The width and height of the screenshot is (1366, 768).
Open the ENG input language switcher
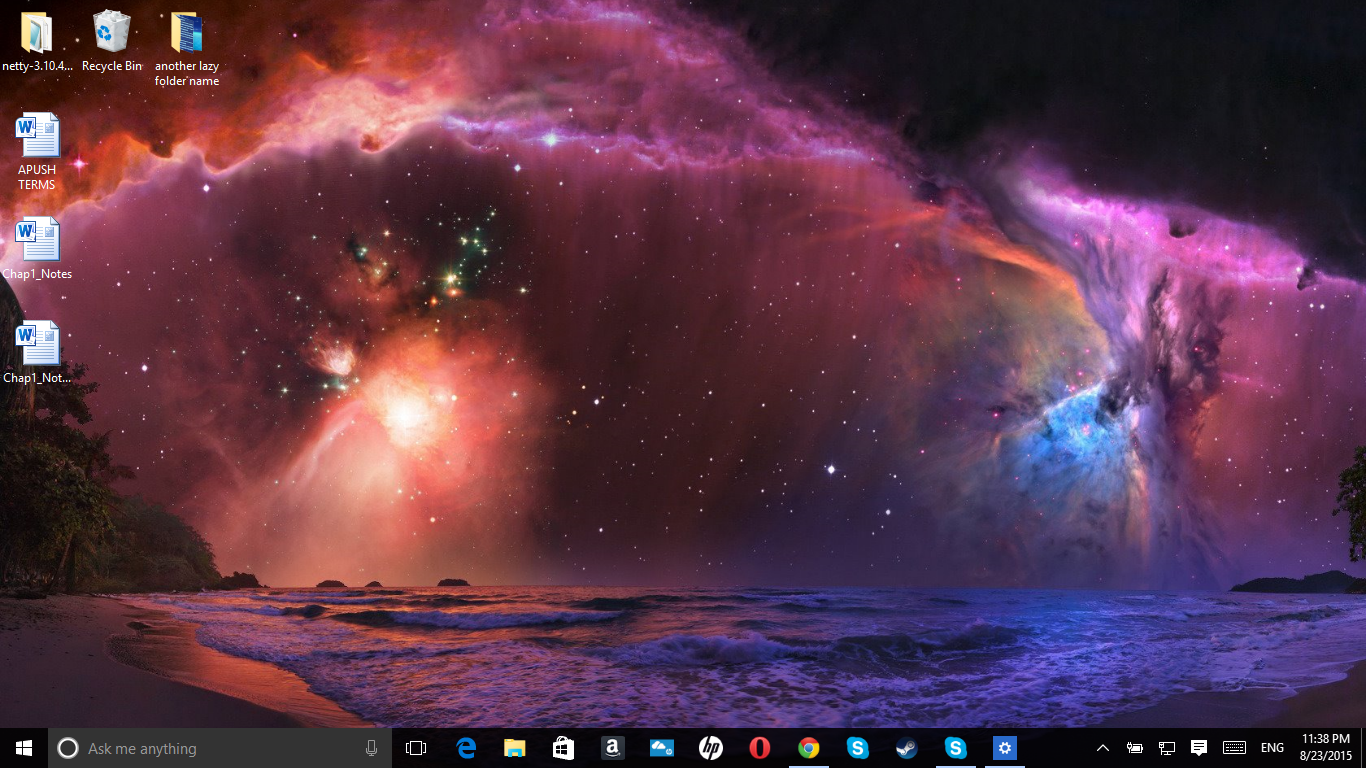coord(1272,748)
